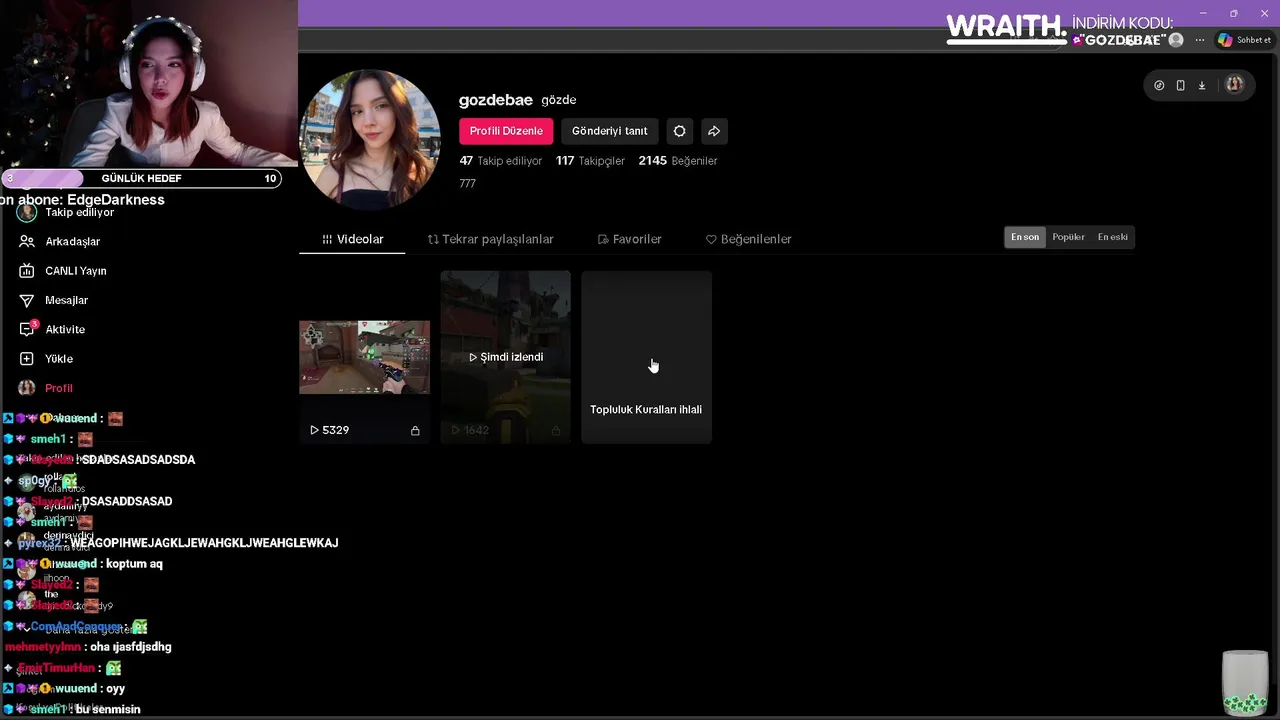Open account avatar menu in top-right pill

click(x=1234, y=85)
